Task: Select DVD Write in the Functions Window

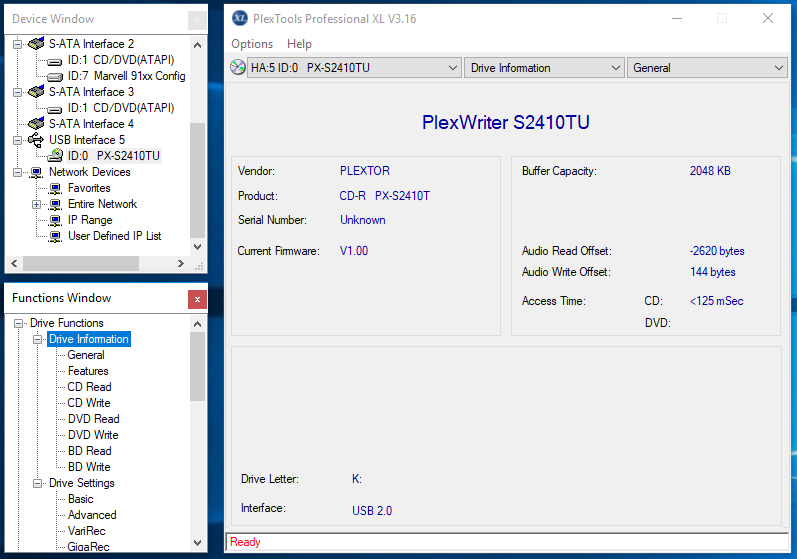Action: (93, 435)
